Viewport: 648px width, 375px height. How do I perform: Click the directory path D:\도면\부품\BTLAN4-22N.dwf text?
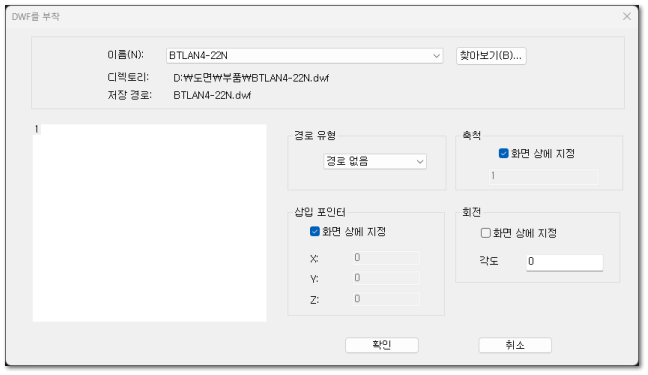pyautogui.click(x=251, y=78)
